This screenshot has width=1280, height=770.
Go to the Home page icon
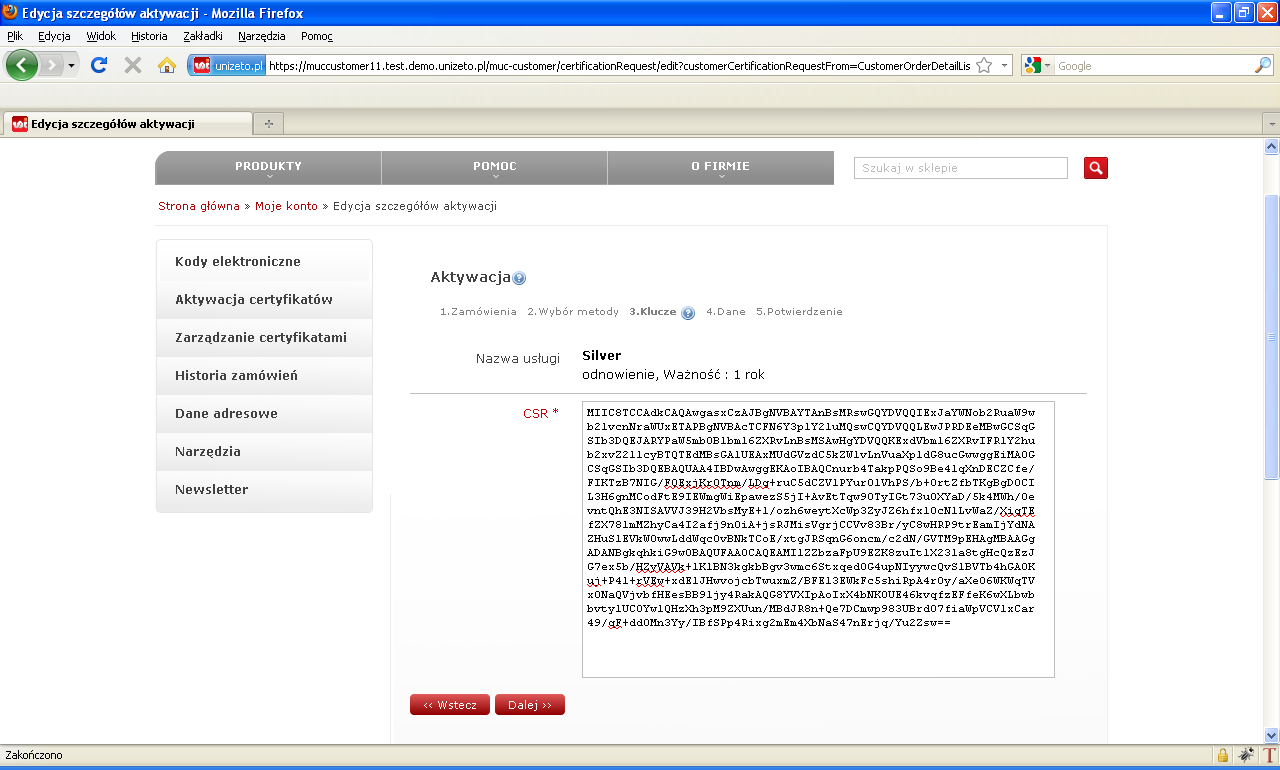pyautogui.click(x=167, y=65)
